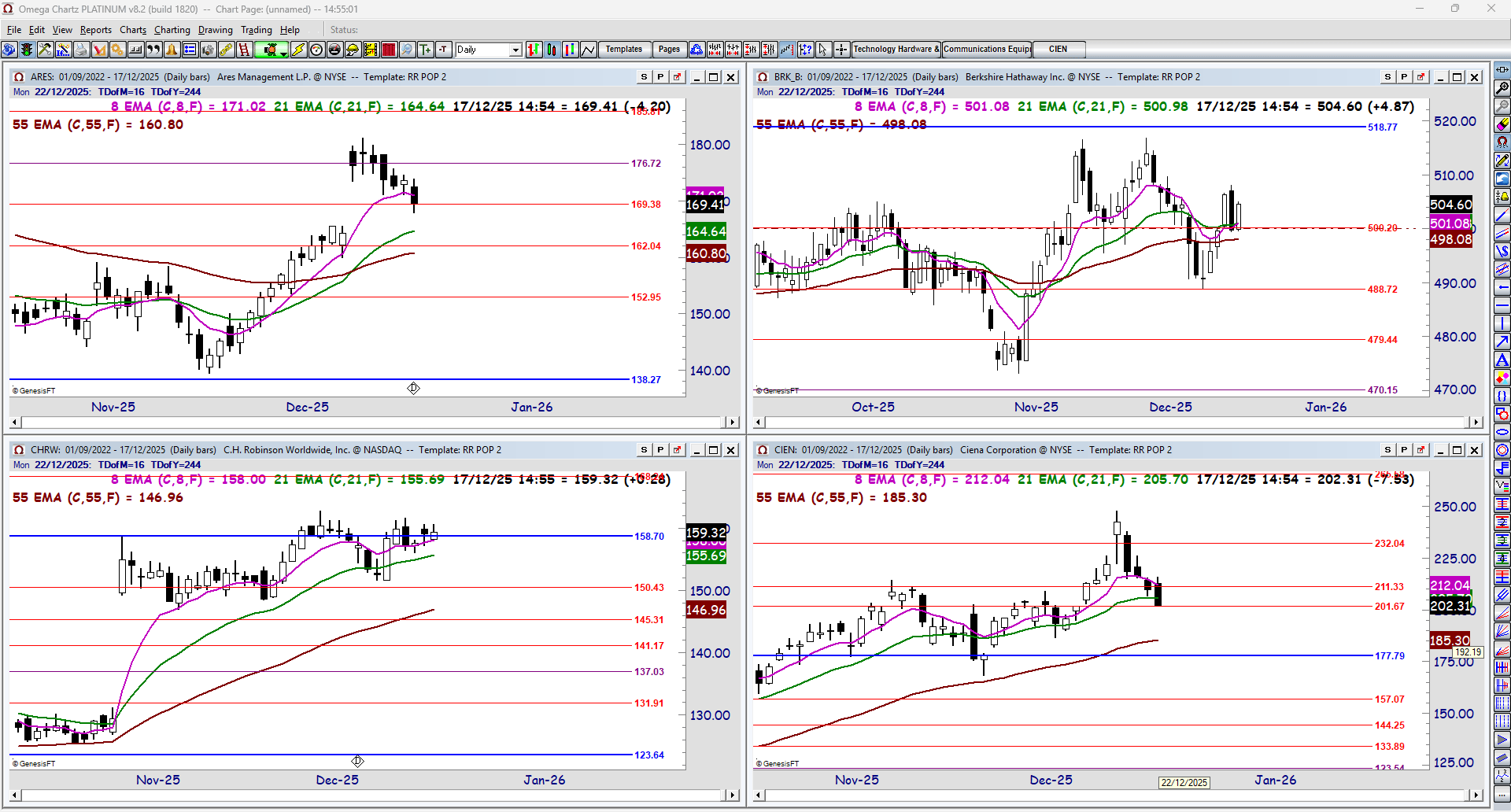
Task: Click the bell alerts icon
Action: [x=172, y=50]
